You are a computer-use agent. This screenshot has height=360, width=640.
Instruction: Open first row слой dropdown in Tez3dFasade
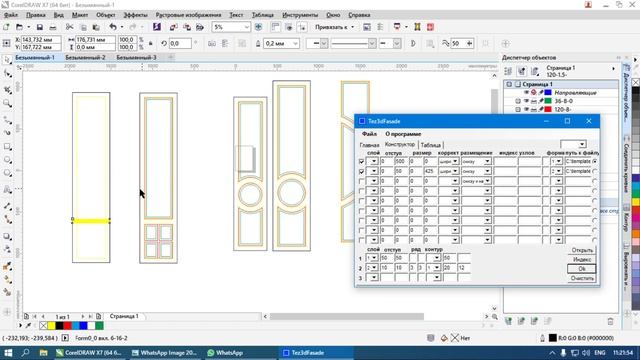click(373, 162)
